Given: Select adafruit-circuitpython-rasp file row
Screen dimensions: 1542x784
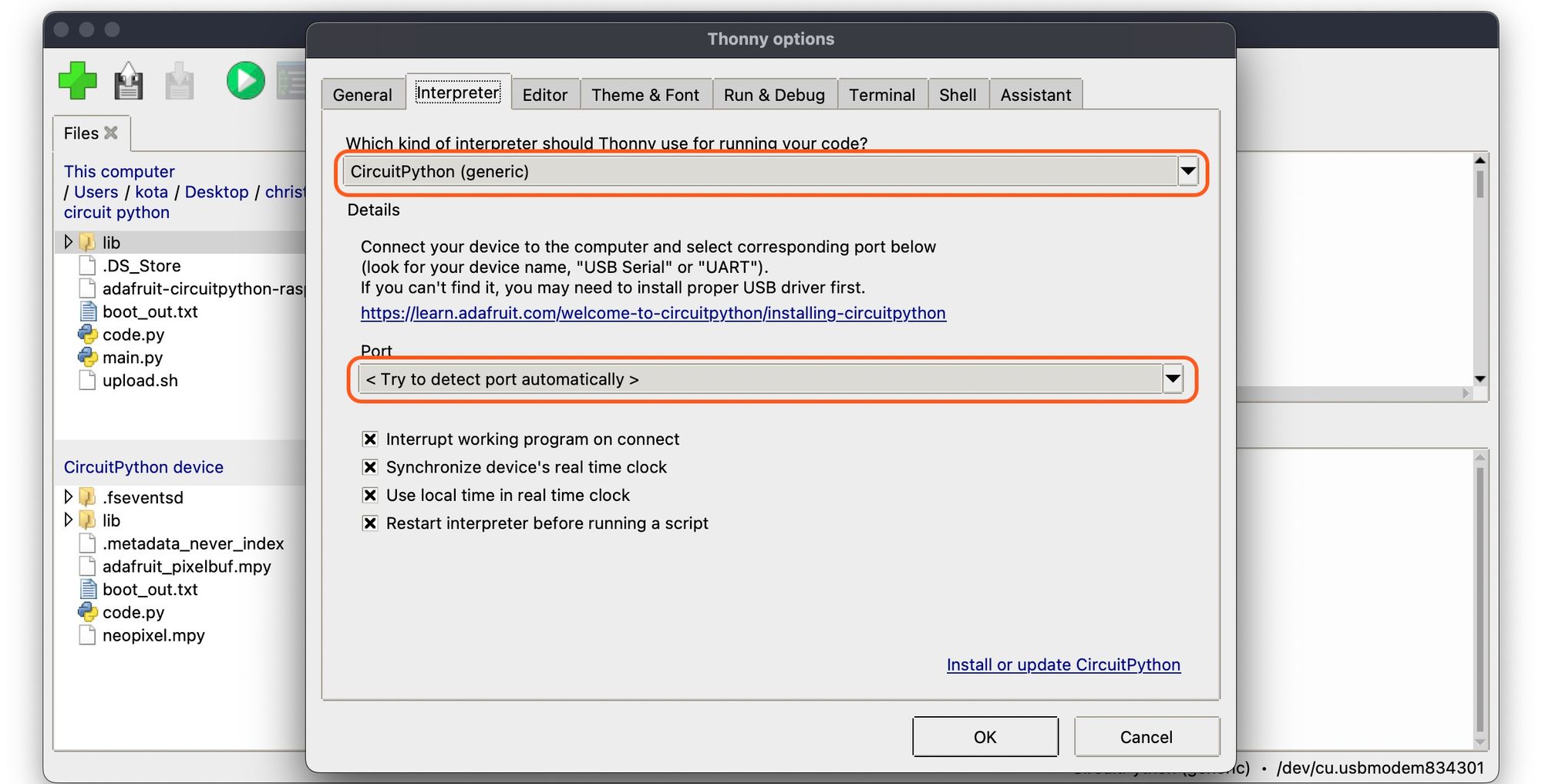Looking at the screenshot, I should pyautogui.click(x=204, y=288).
